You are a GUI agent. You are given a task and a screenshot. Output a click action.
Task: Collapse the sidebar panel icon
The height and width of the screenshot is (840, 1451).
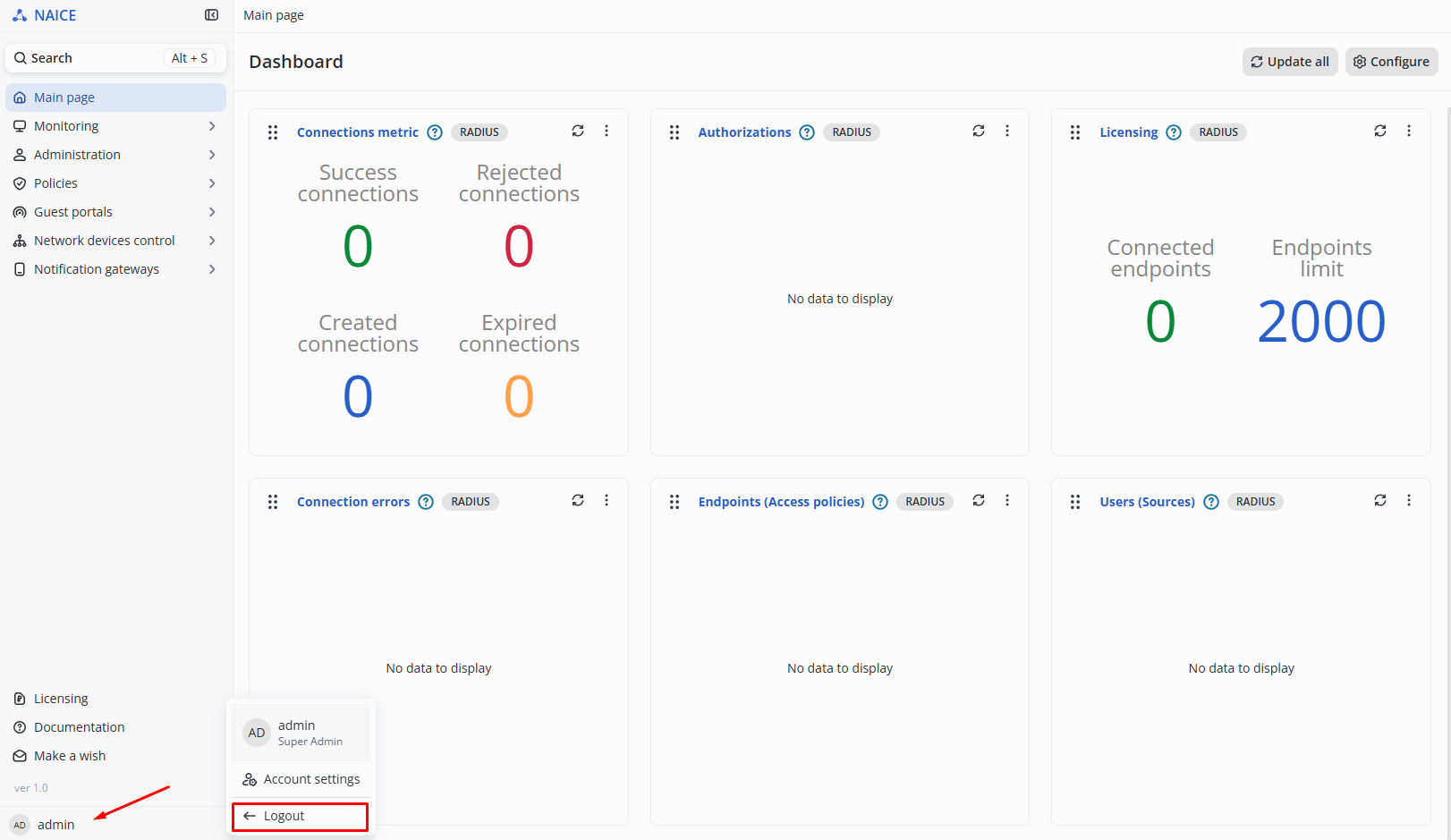pyautogui.click(x=211, y=15)
